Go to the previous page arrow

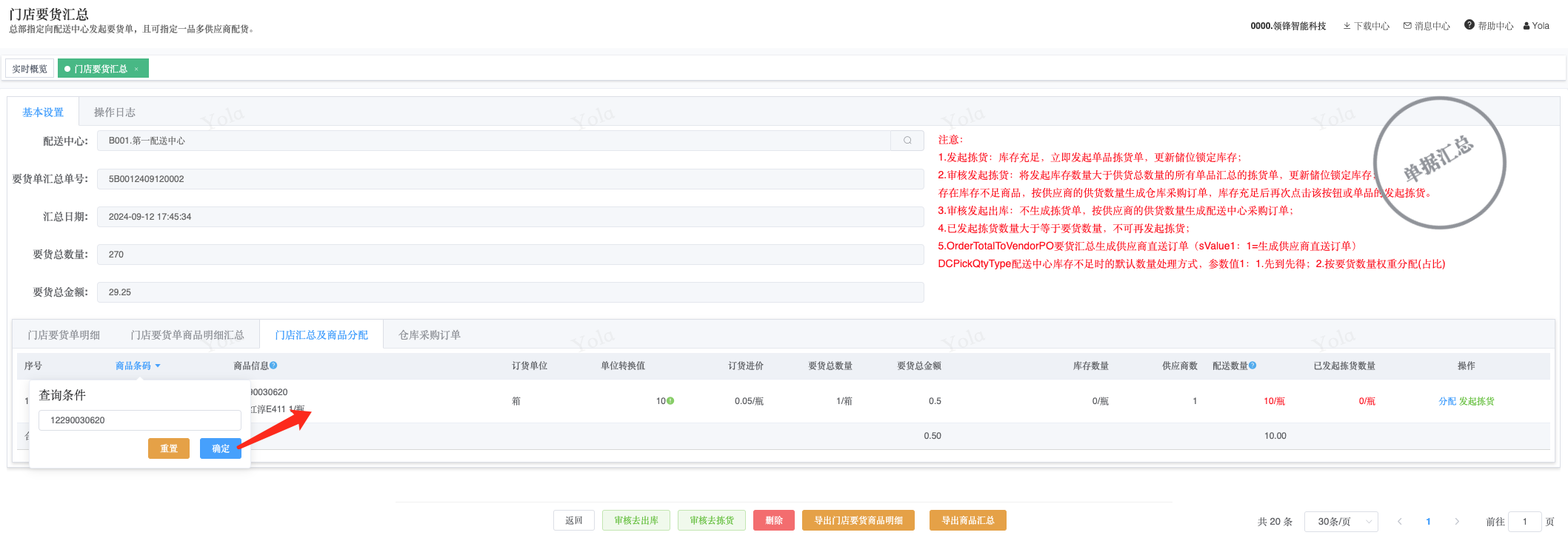(1399, 522)
